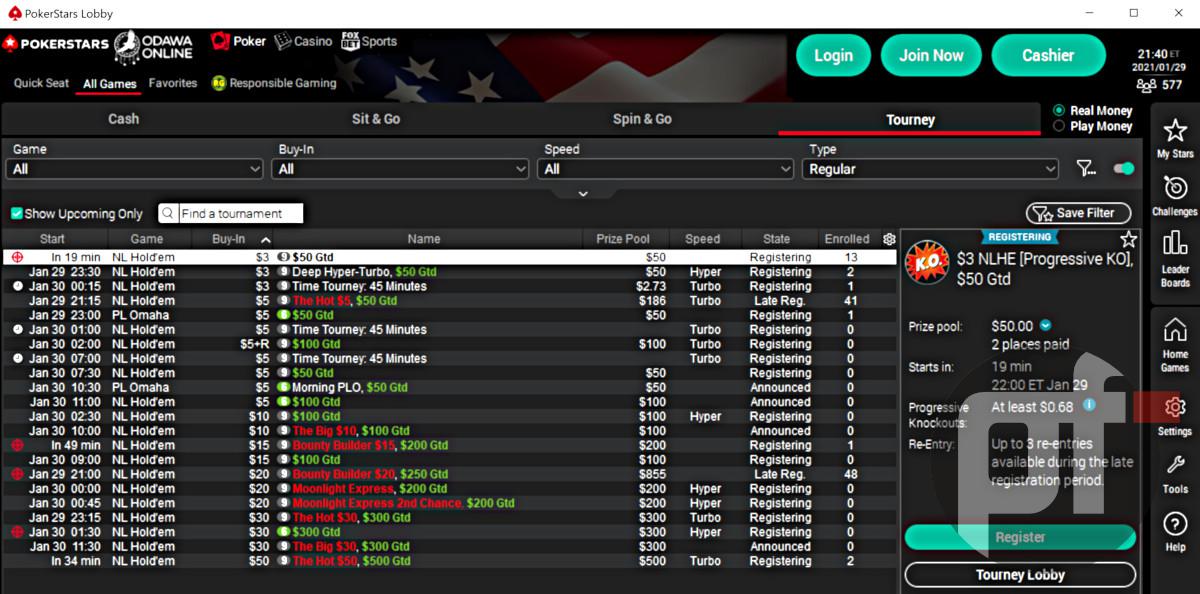Click the Join Now button

[931, 55]
